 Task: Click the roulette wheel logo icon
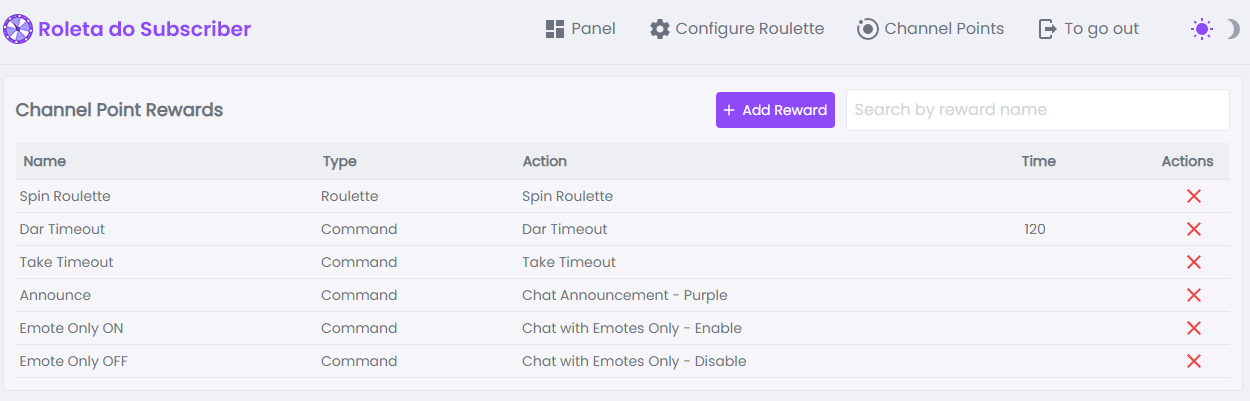19,29
